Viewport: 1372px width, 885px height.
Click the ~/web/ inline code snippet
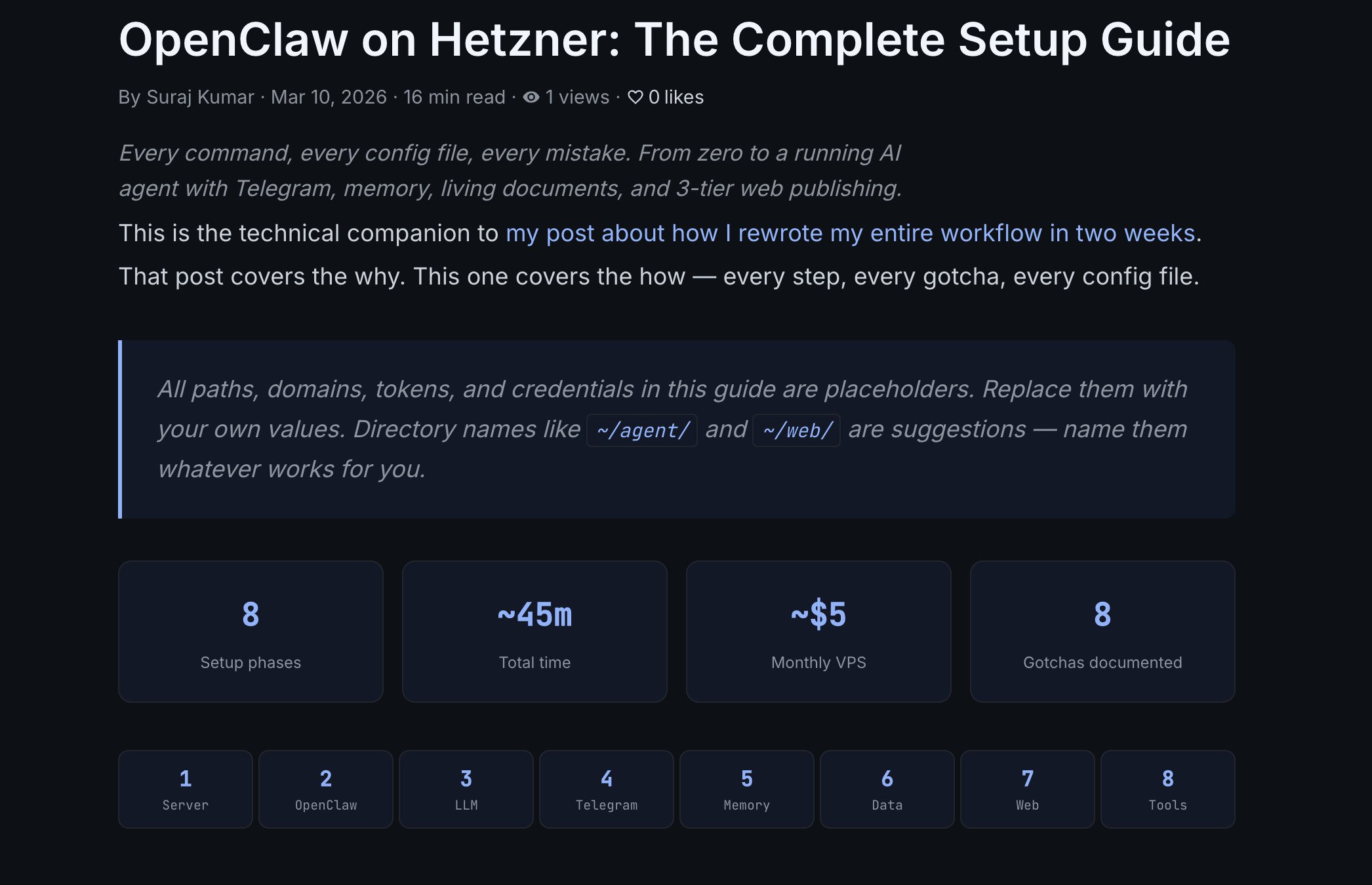pos(797,431)
